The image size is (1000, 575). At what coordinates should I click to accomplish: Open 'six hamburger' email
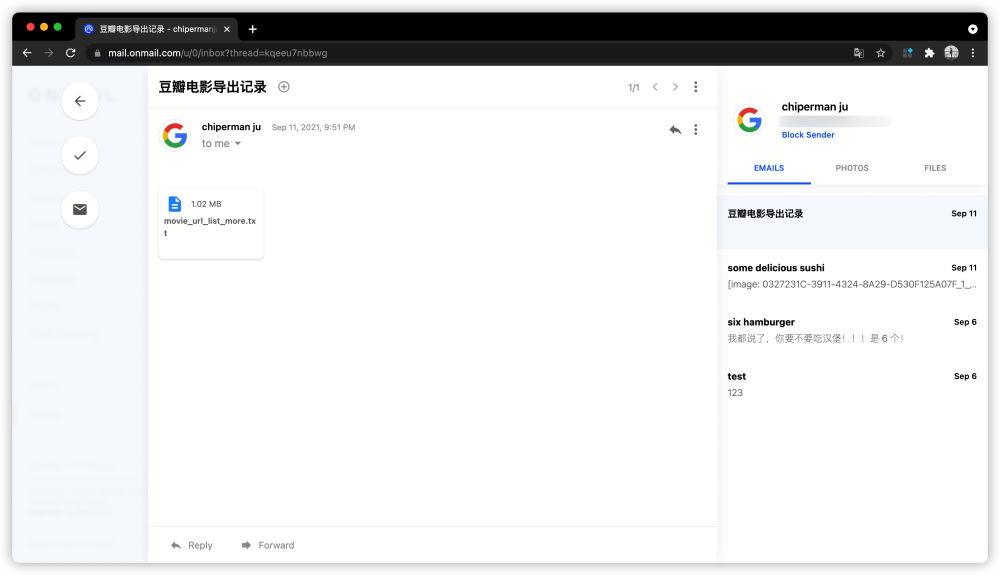852,330
